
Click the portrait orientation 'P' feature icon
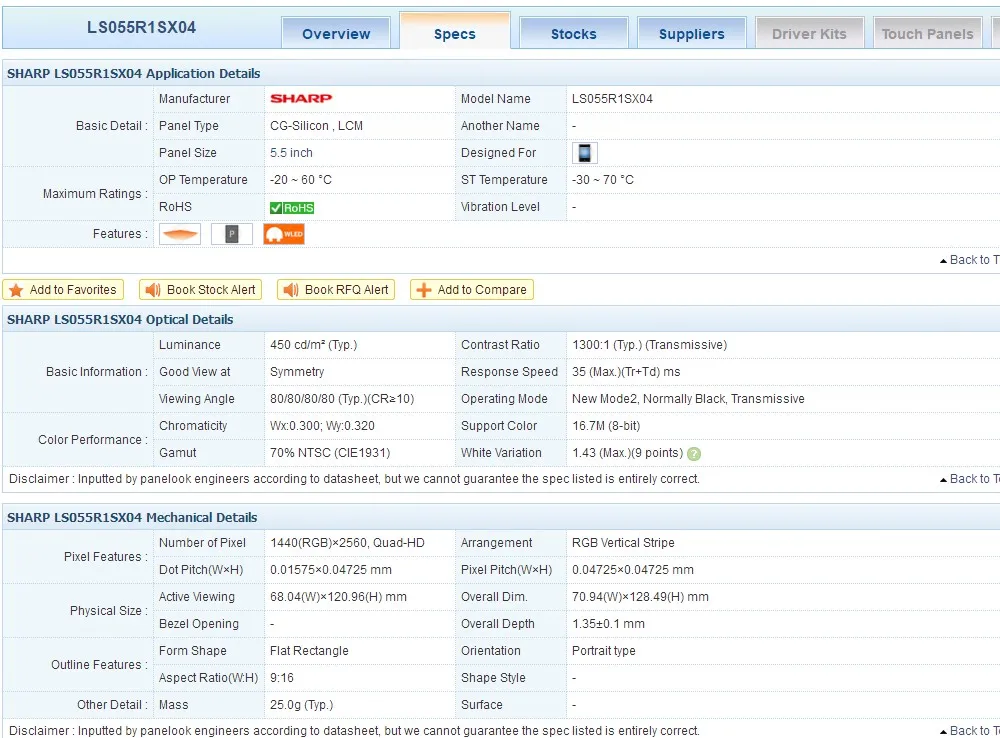point(232,234)
